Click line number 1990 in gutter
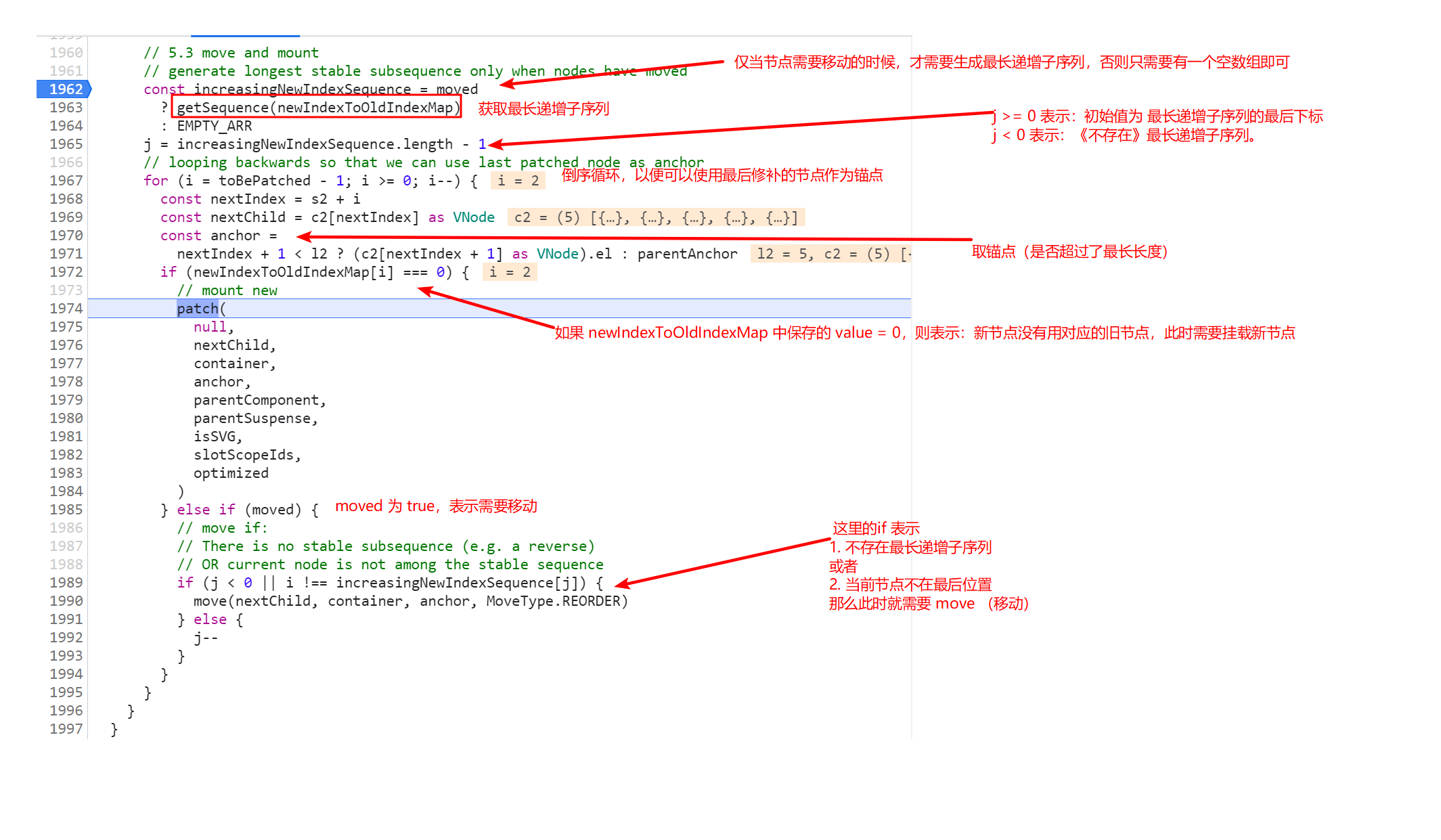Image resolution: width=1441 pixels, height=840 pixels. click(x=66, y=601)
